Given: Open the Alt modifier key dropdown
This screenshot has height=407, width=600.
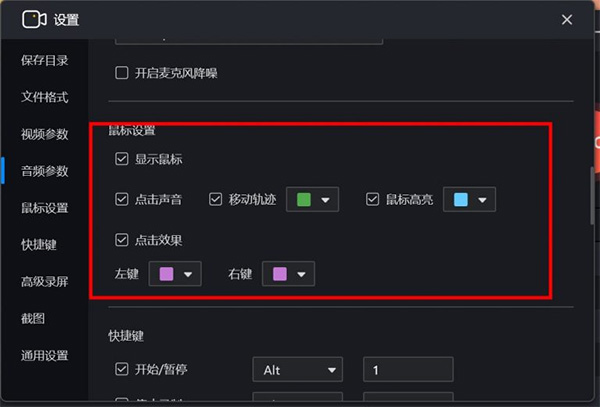Looking at the screenshot, I should point(297,370).
